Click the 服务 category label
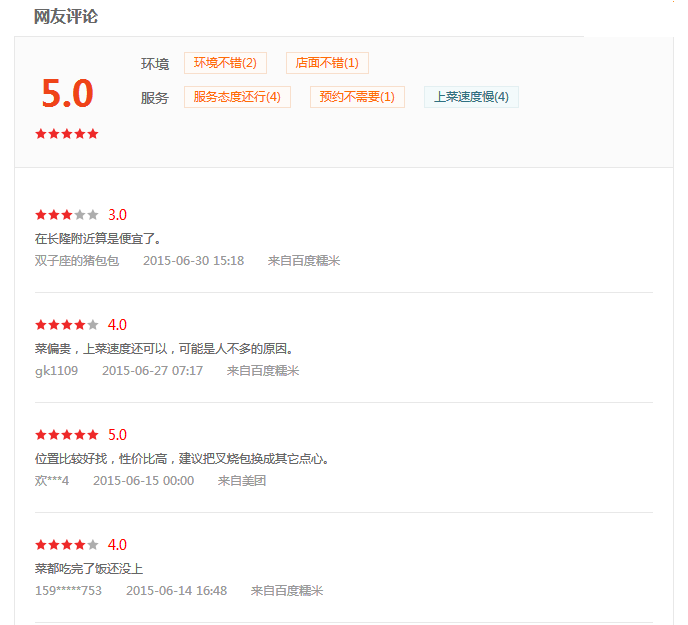The width and height of the screenshot is (688, 625). 155,98
